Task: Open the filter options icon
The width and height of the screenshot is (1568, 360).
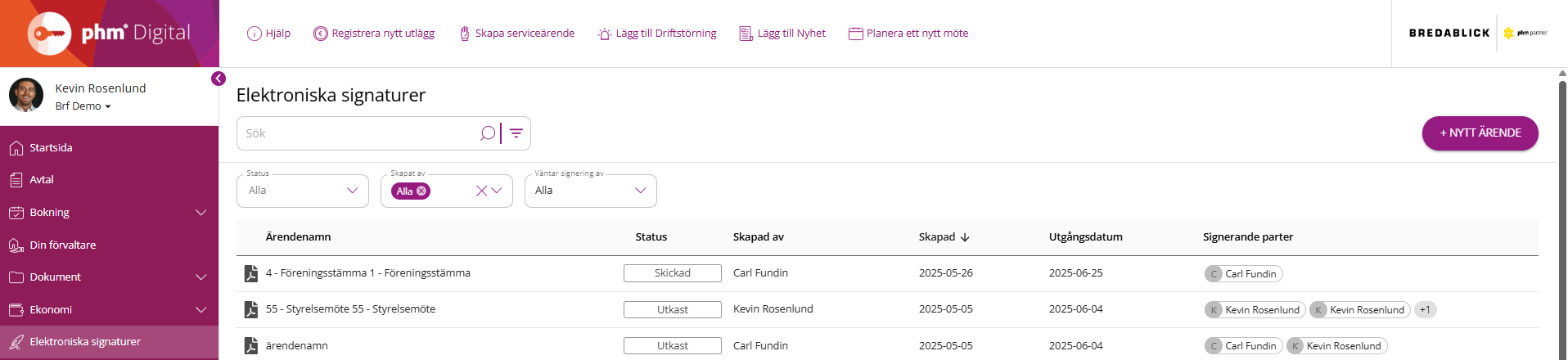Action: click(x=516, y=133)
